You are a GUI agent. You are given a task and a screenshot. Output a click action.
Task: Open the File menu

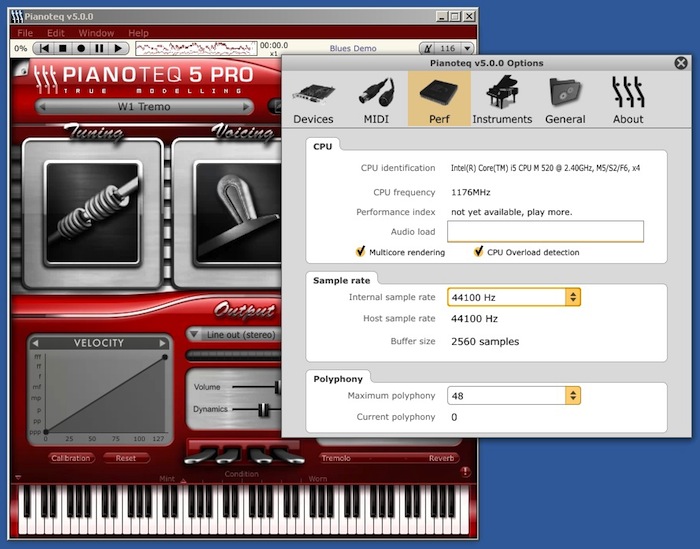tap(25, 33)
